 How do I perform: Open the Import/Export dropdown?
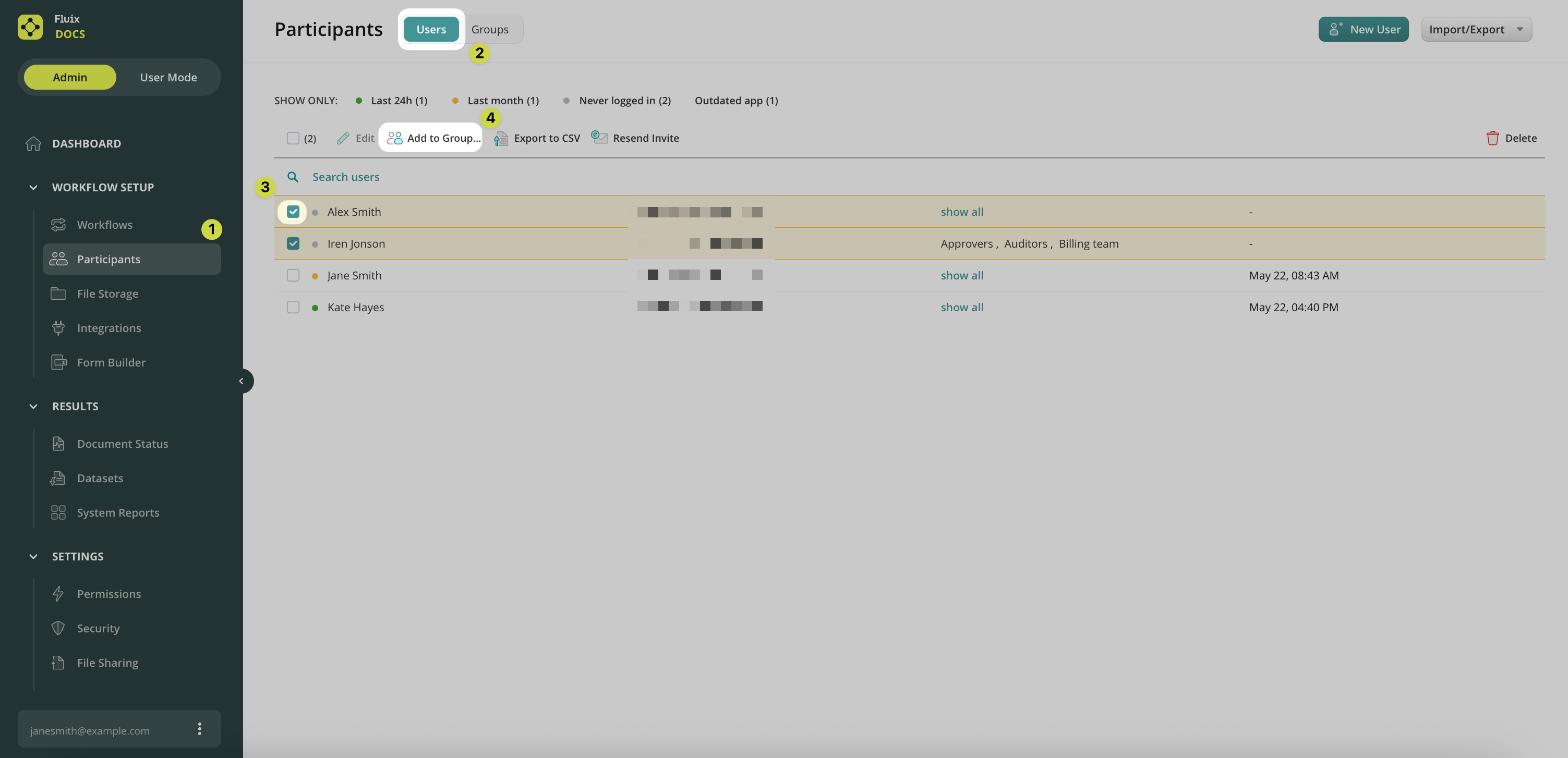point(1476,29)
